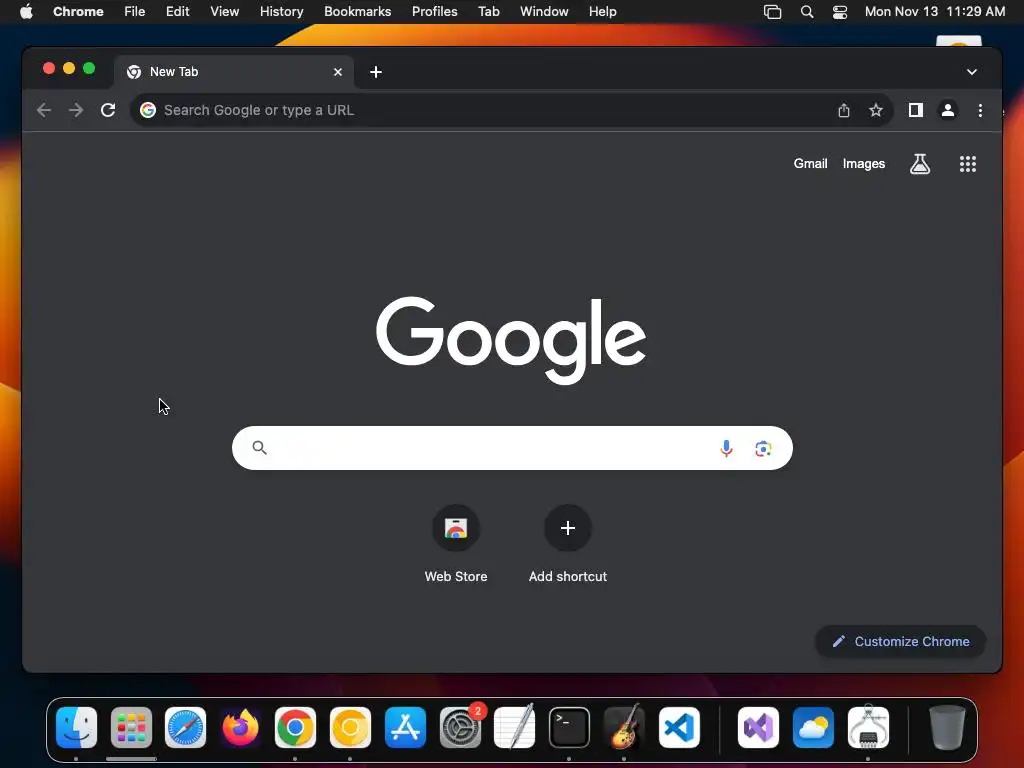
Task: Click the share page icon in address bar
Action: pyautogui.click(x=844, y=110)
